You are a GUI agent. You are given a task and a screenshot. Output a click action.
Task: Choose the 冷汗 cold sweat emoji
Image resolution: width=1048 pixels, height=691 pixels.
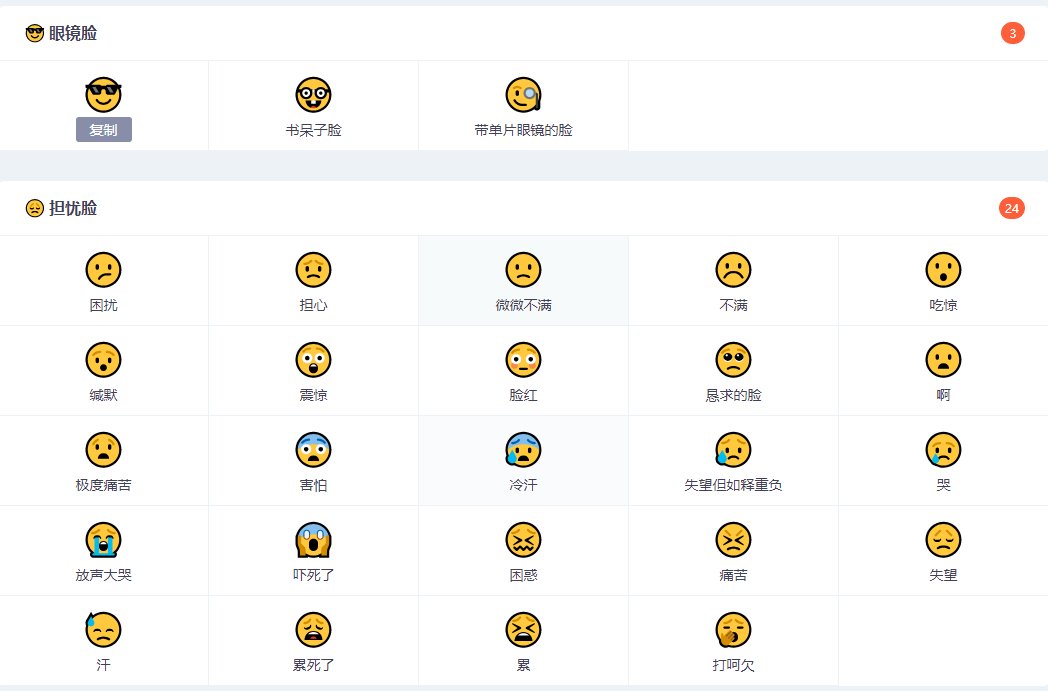click(523, 450)
